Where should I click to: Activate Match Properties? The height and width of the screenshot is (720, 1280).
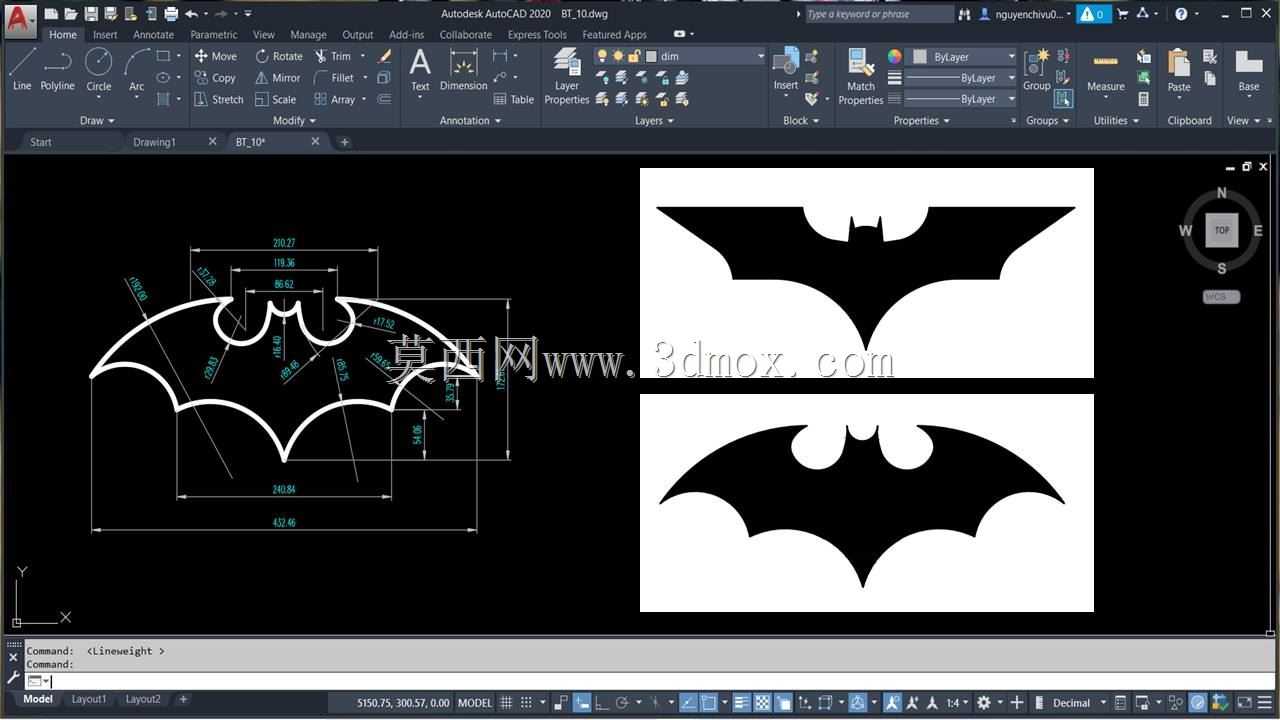tap(860, 76)
